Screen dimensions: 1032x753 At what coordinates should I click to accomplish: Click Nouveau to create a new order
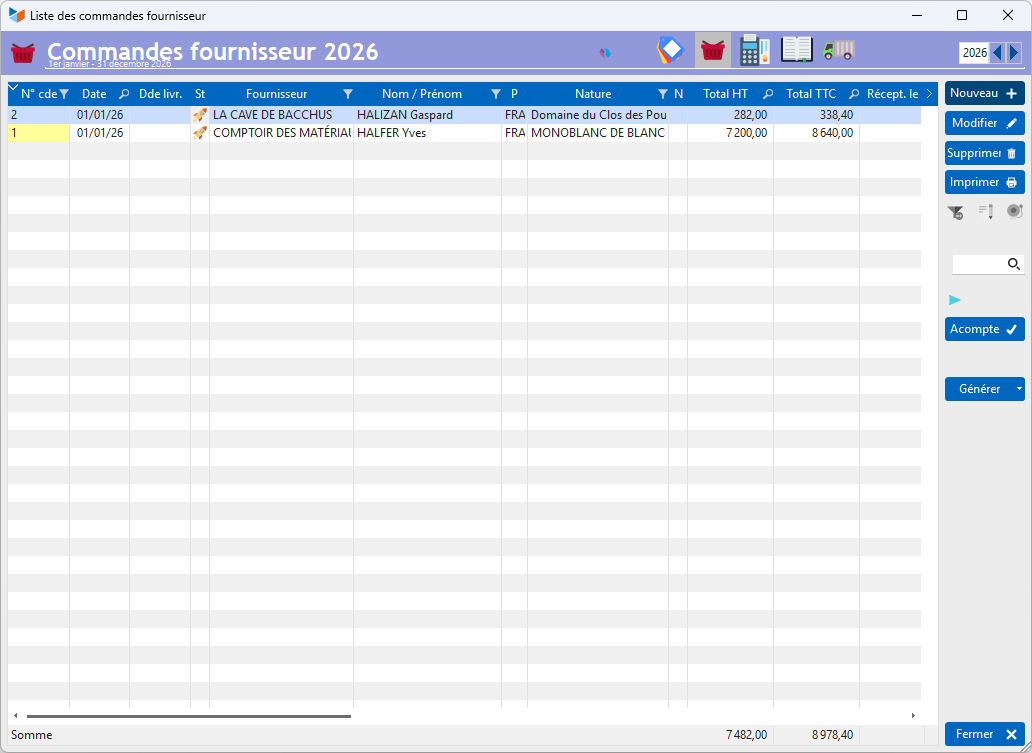tap(984, 93)
